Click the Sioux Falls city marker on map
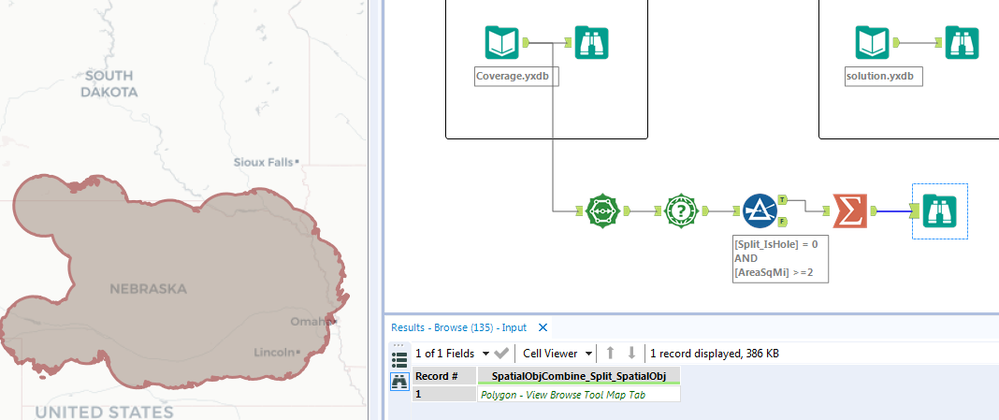This screenshot has width=999, height=420. point(296,162)
